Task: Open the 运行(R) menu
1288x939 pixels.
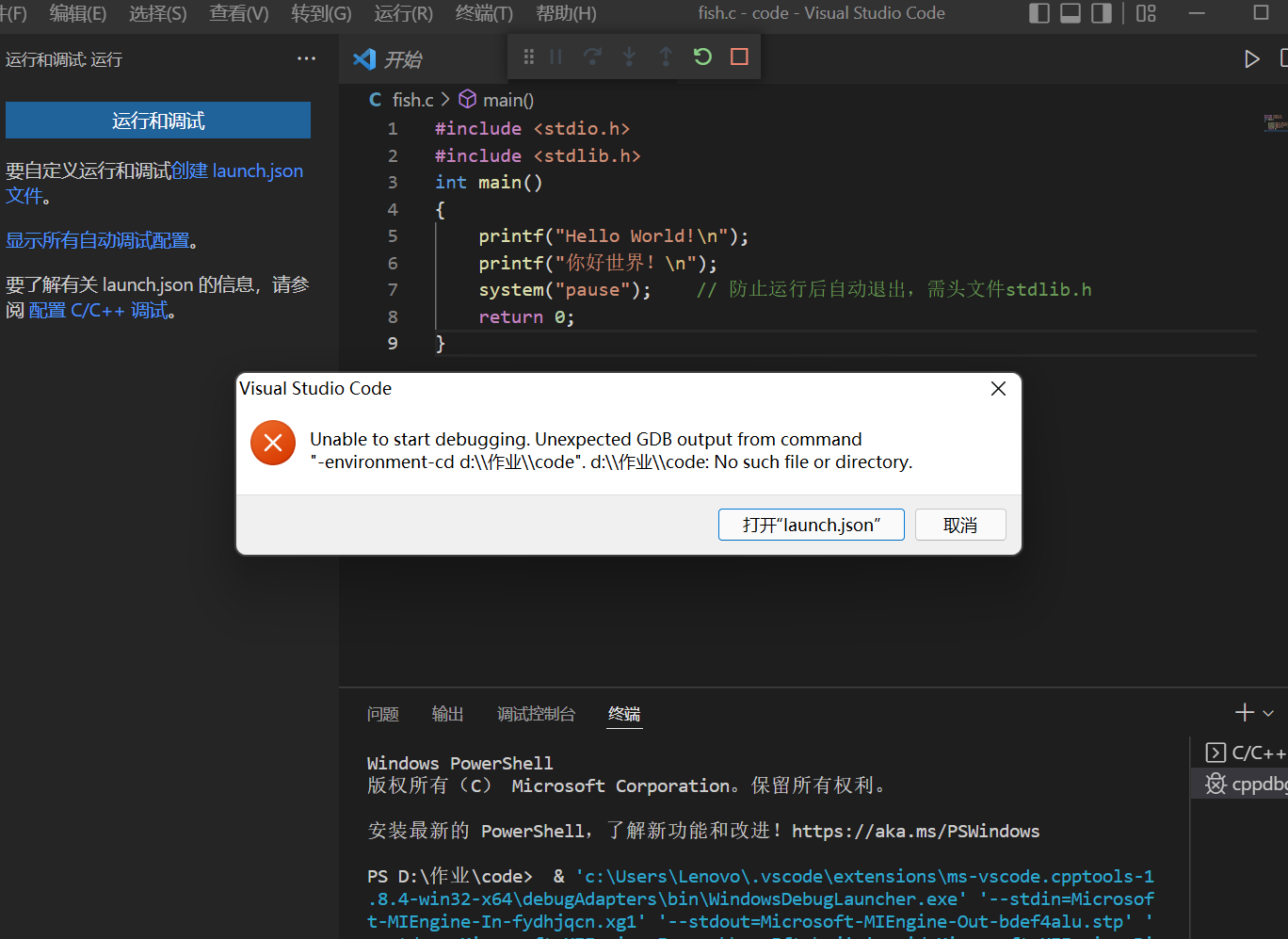Action: 403,13
